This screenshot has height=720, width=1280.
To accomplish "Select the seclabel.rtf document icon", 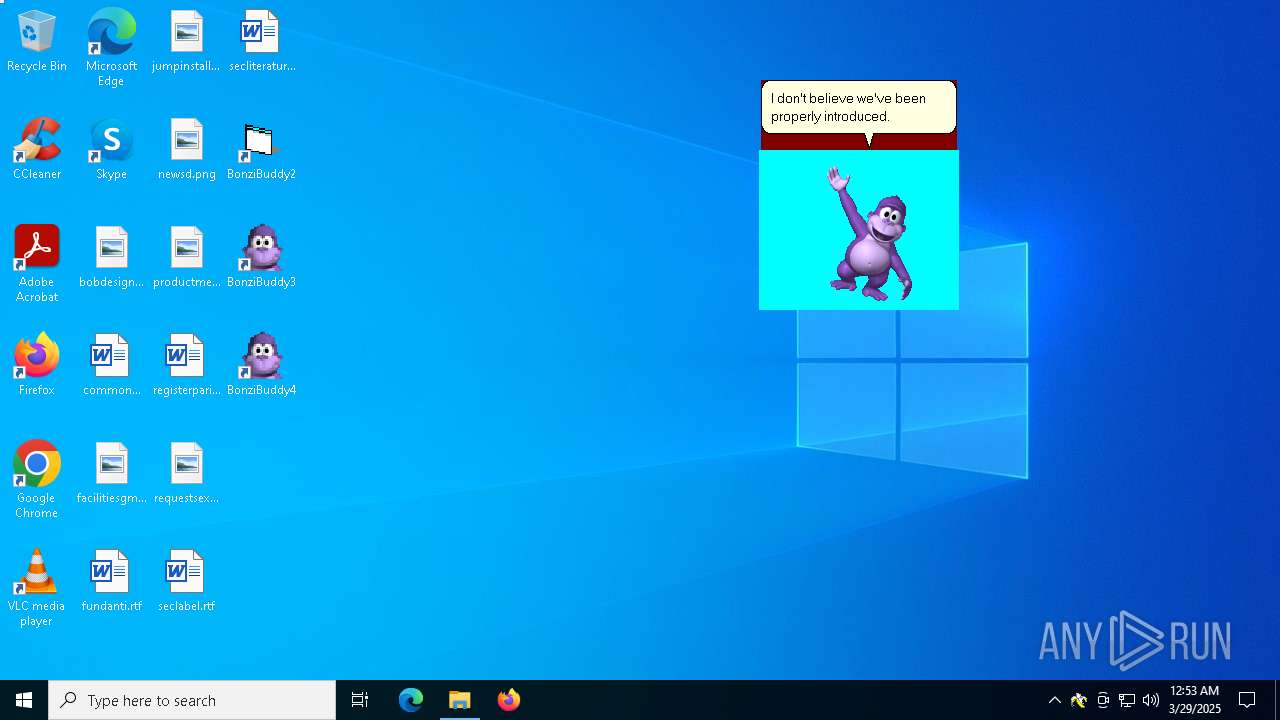I will [186, 581].
